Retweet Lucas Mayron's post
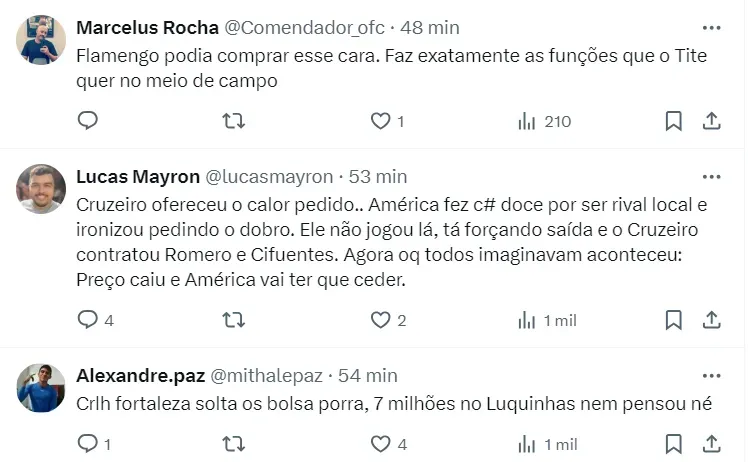The height and width of the screenshot is (462, 748). [233, 320]
